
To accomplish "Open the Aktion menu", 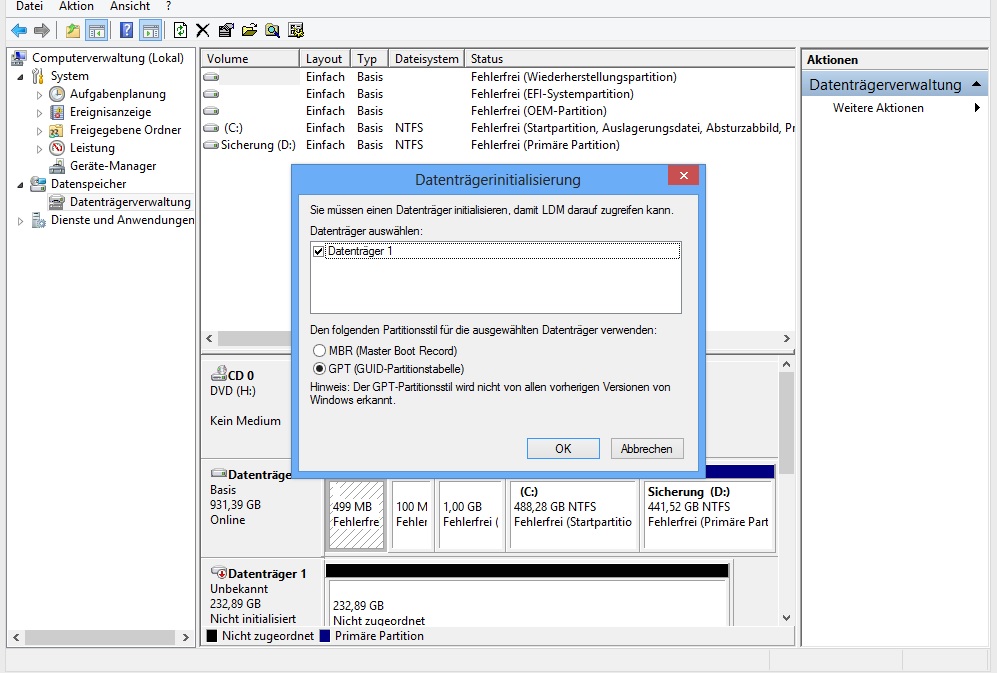I will coord(76,6).
